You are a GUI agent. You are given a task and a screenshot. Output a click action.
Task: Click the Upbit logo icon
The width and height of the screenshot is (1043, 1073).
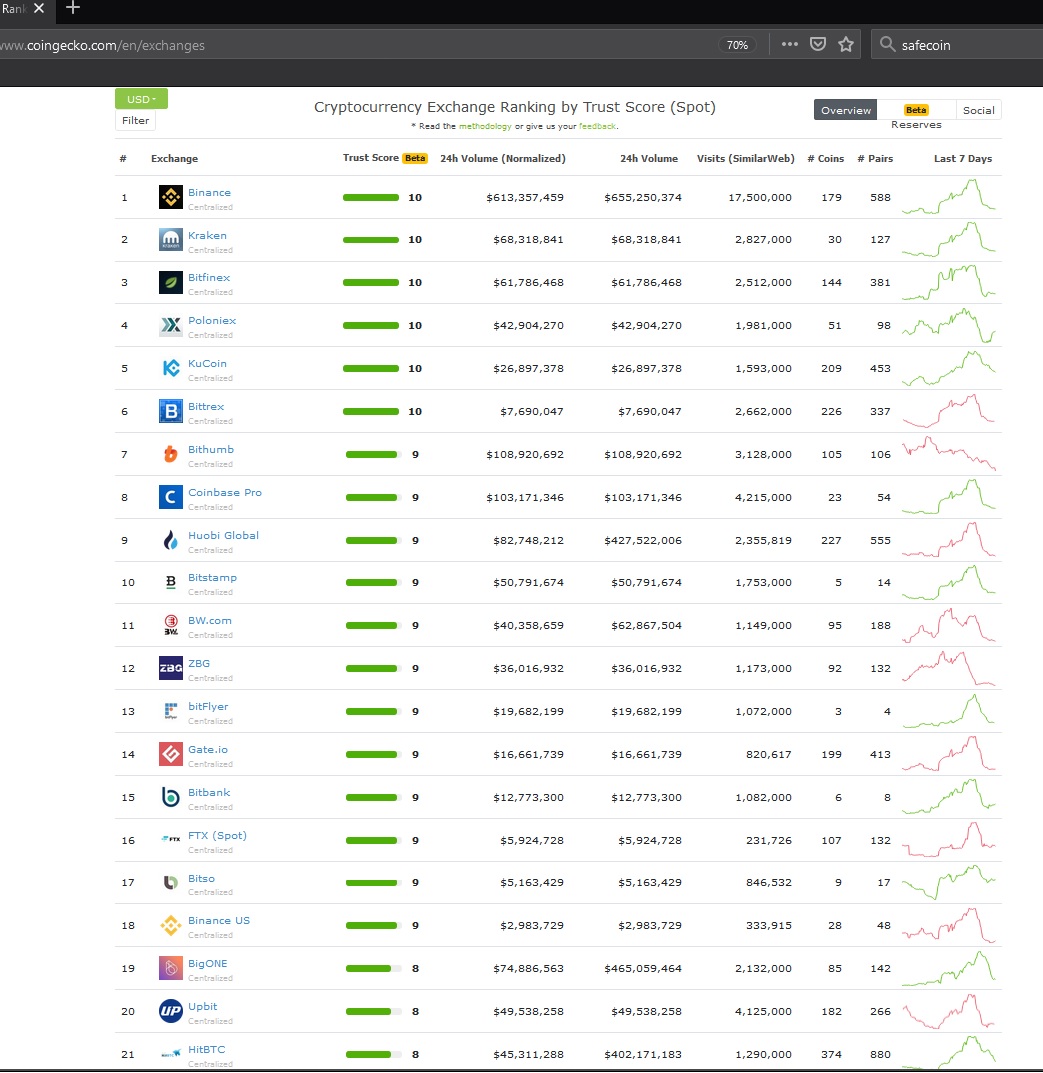170,1011
